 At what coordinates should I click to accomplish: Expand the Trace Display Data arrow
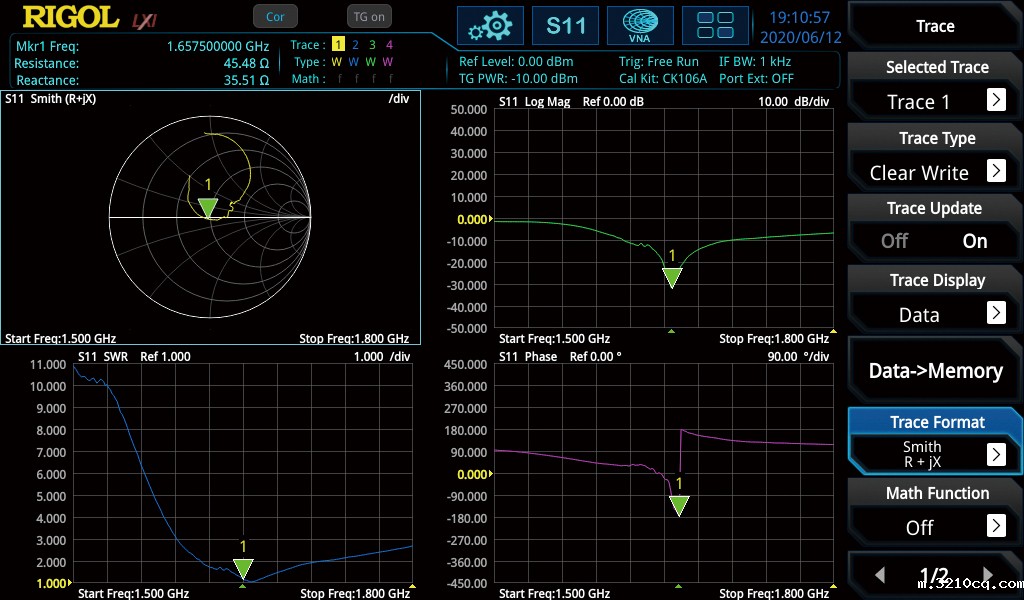[x=996, y=313]
